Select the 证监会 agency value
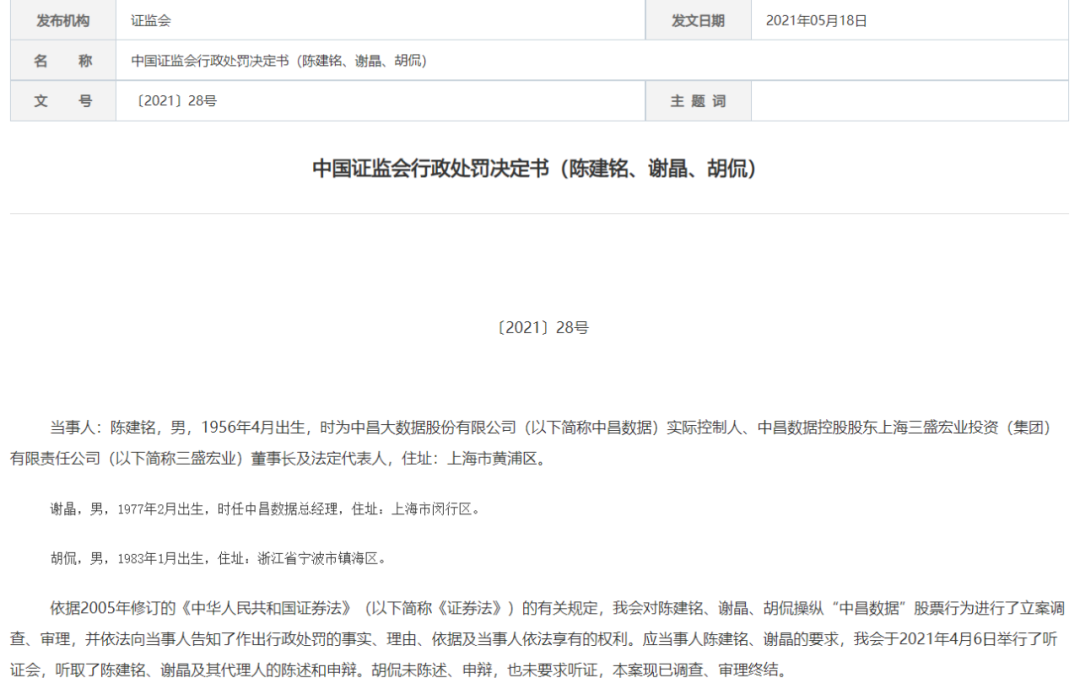This screenshot has height=694, width=1080. coord(151,21)
